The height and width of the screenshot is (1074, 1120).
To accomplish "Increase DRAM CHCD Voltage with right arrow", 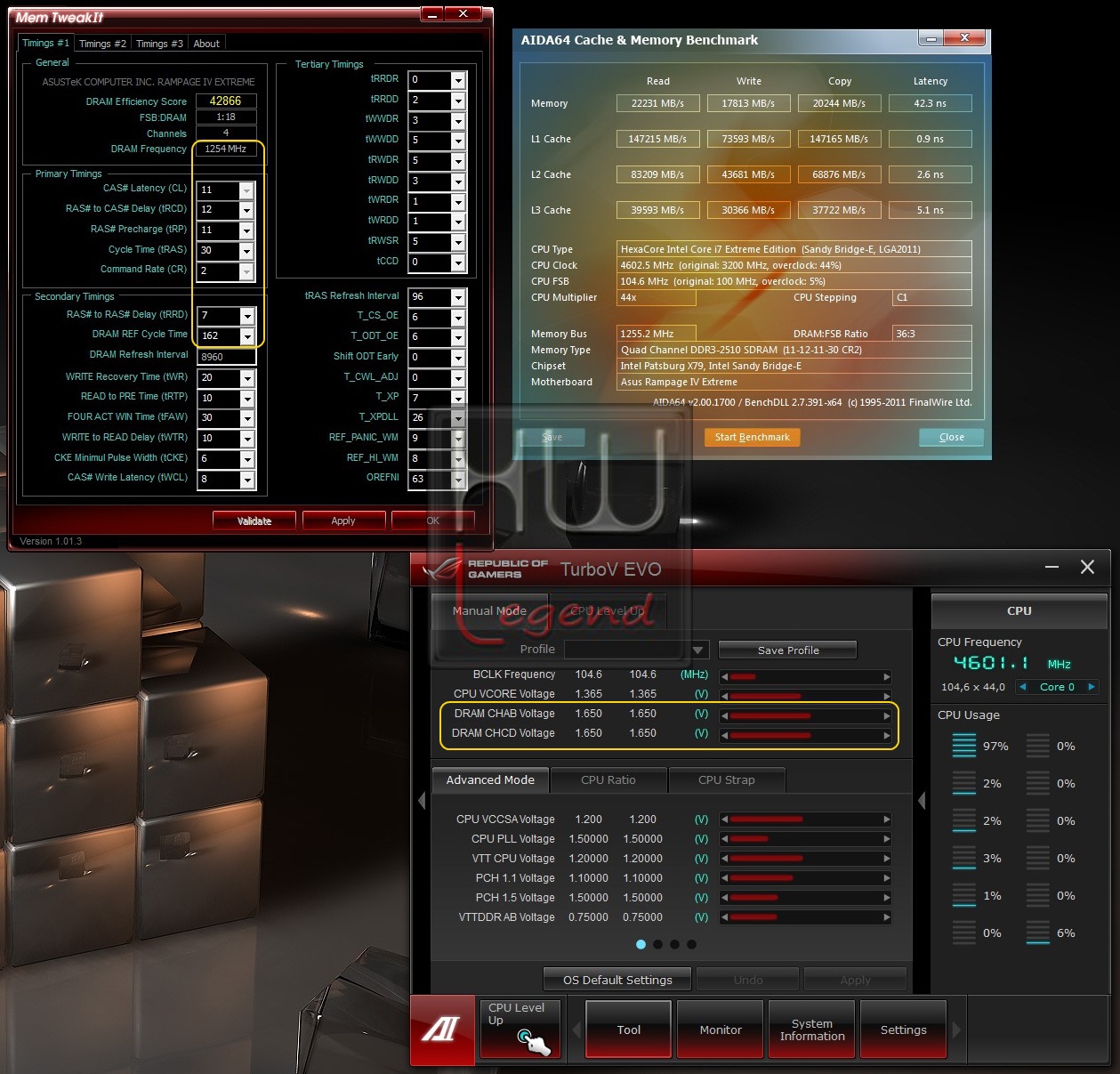I will click(887, 735).
